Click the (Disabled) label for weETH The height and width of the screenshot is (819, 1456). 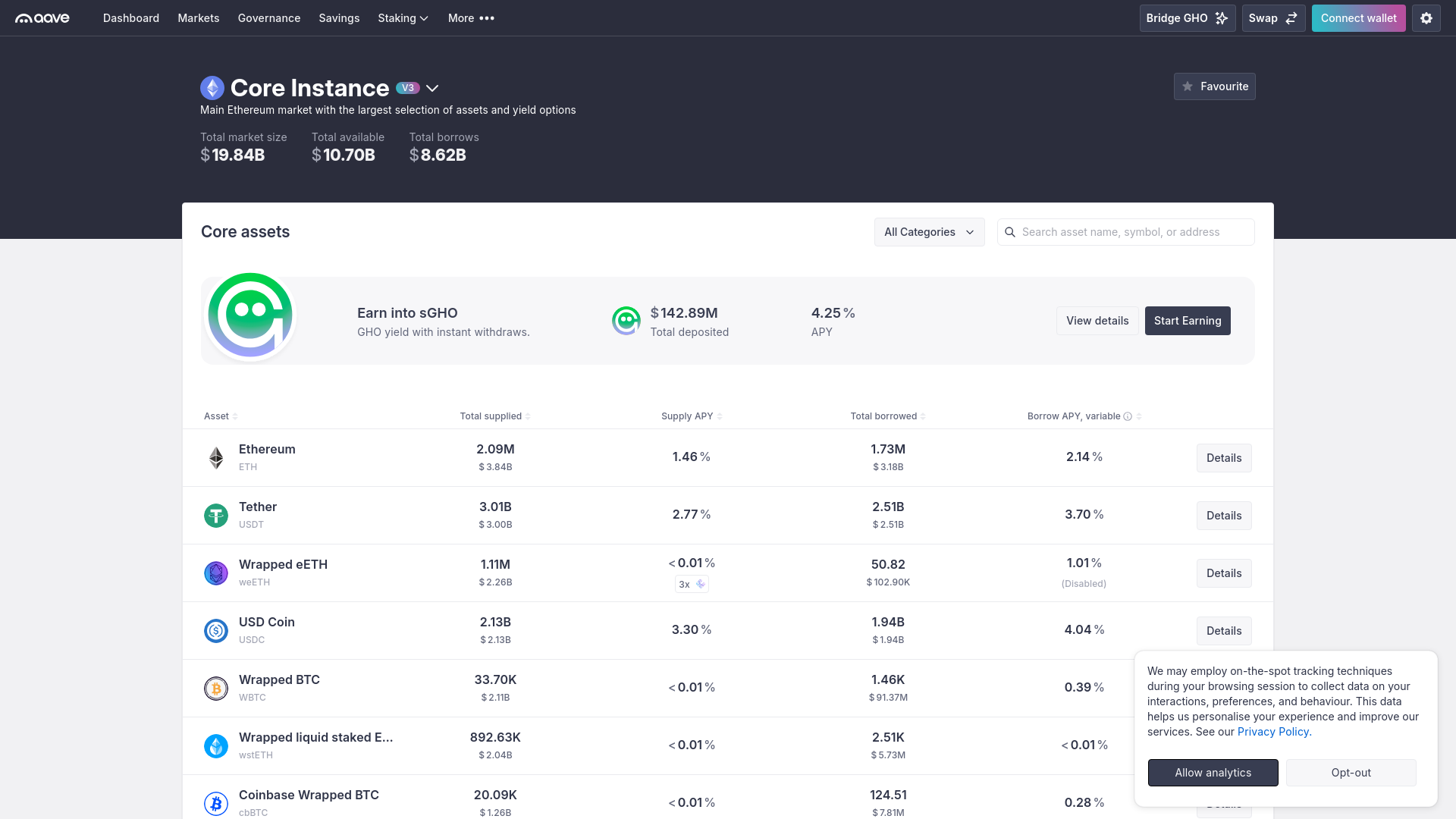[x=1084, y=584]
